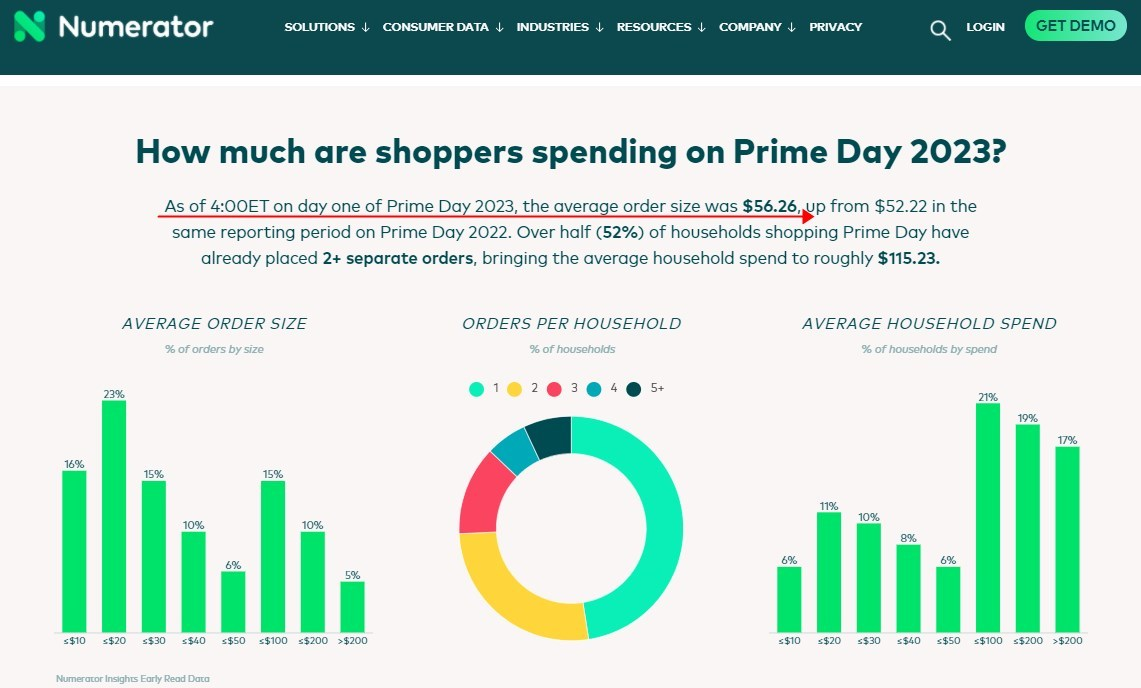Viewport: 1141px width, 688px height.
Task: Click the teal legend dot for 1 order
Action: pyautogui.click(x=477, y=389)
